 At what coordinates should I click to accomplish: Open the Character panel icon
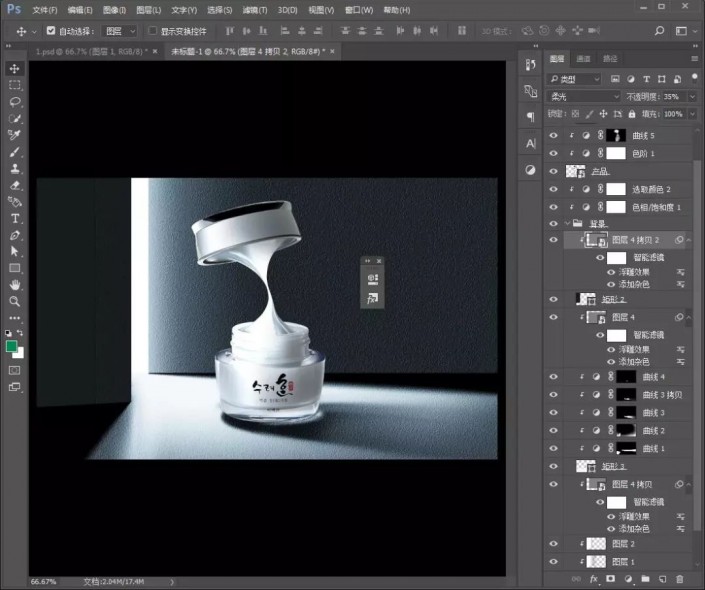[x=531, y=143]
